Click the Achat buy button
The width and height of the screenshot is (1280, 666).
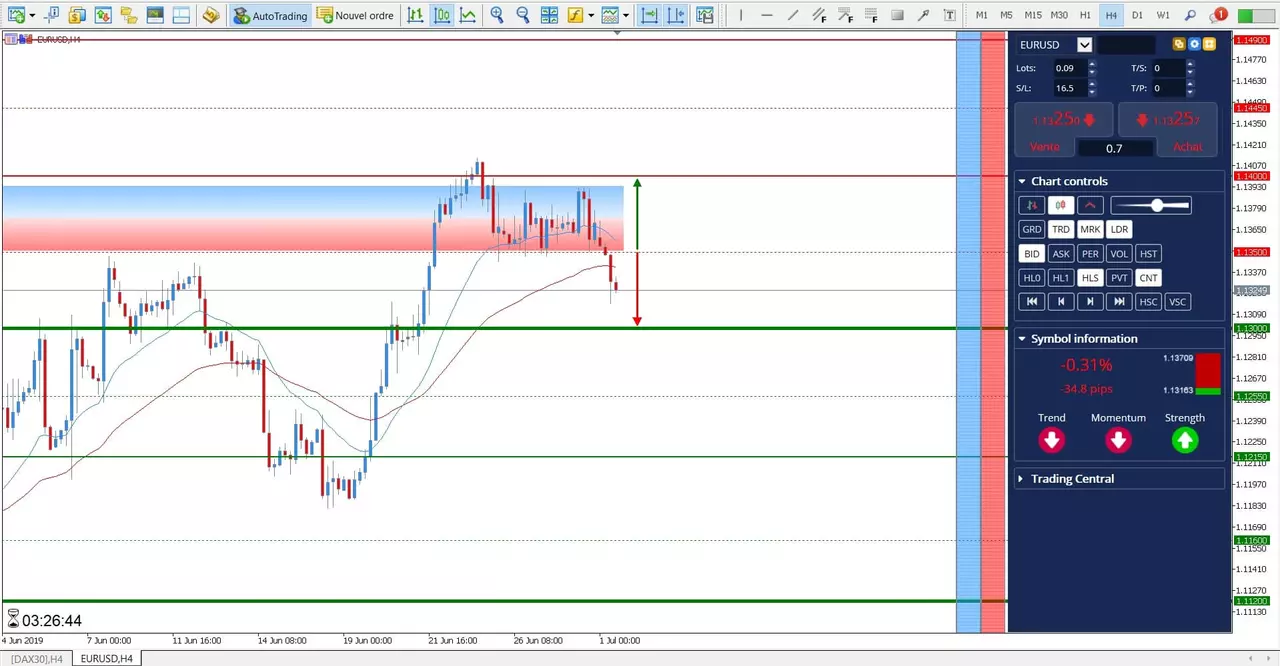click(1187, 147)
